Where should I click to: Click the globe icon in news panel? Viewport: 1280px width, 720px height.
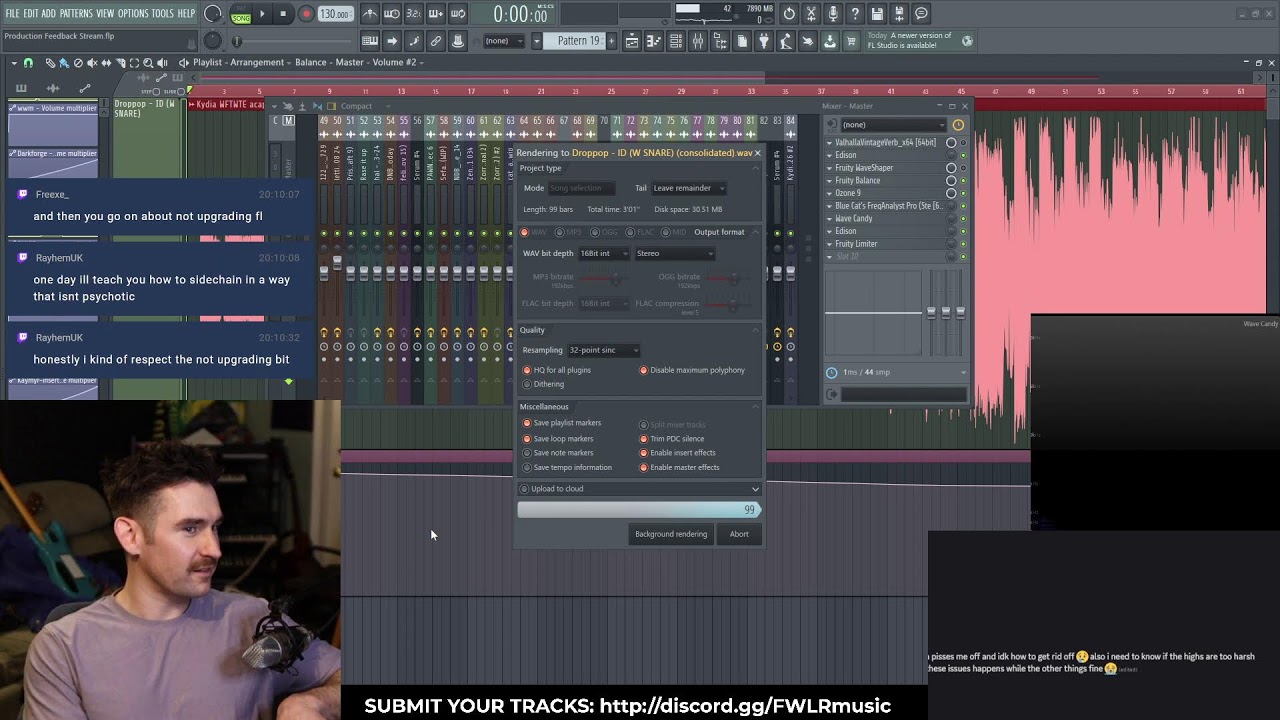click(967, 41)
